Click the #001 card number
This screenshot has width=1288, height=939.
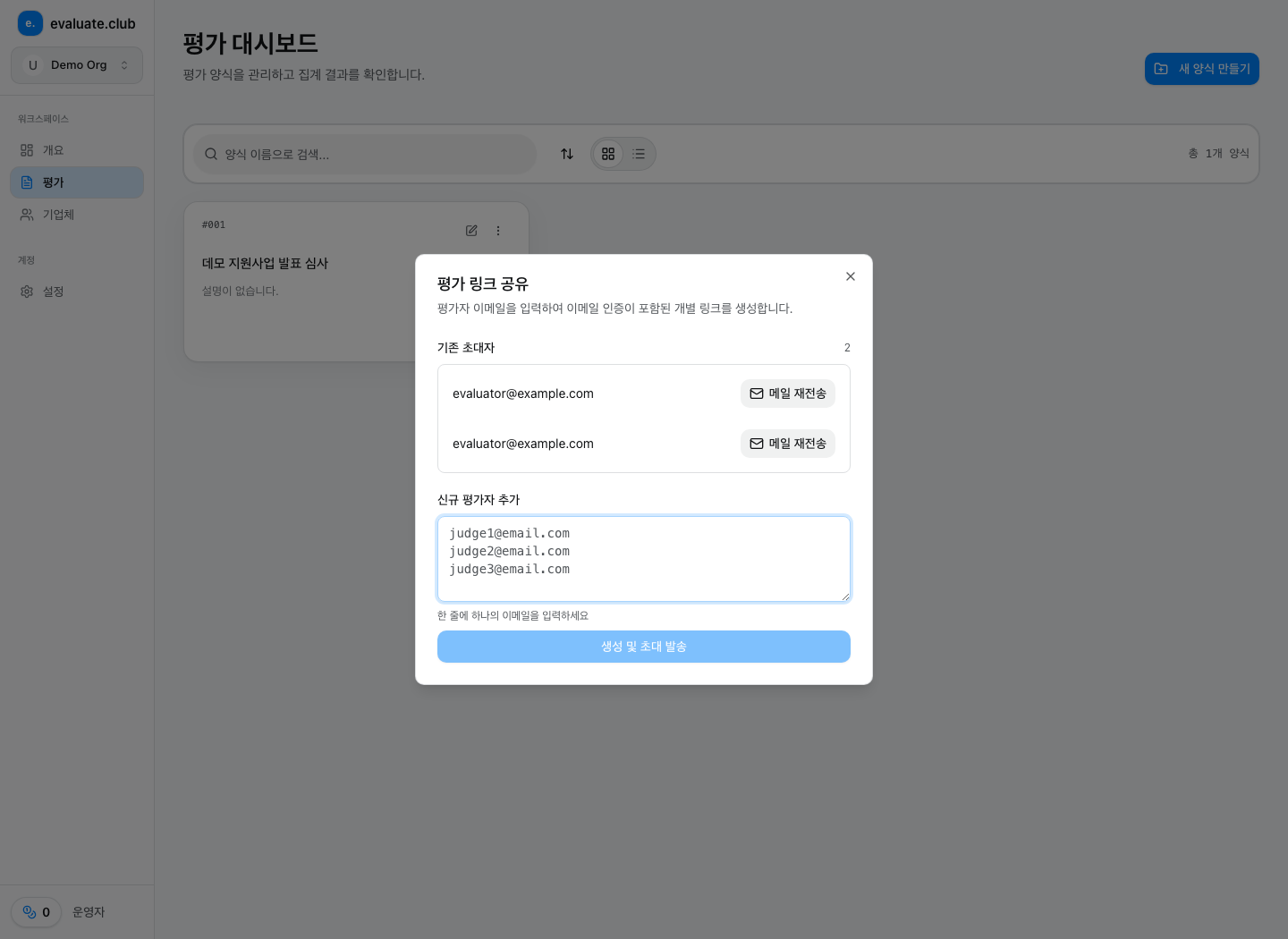(214, 224)
